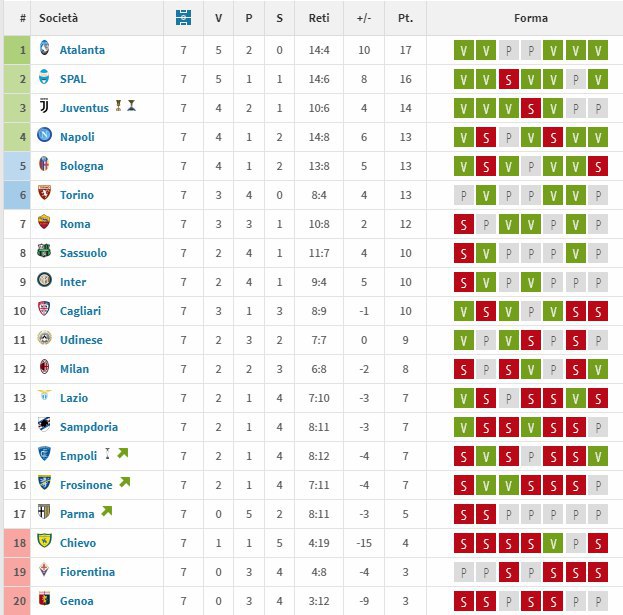Click the green promotion arrow beside Frosinone
The height and width of the screenshot is (615, 623).
tap(124, 483)
